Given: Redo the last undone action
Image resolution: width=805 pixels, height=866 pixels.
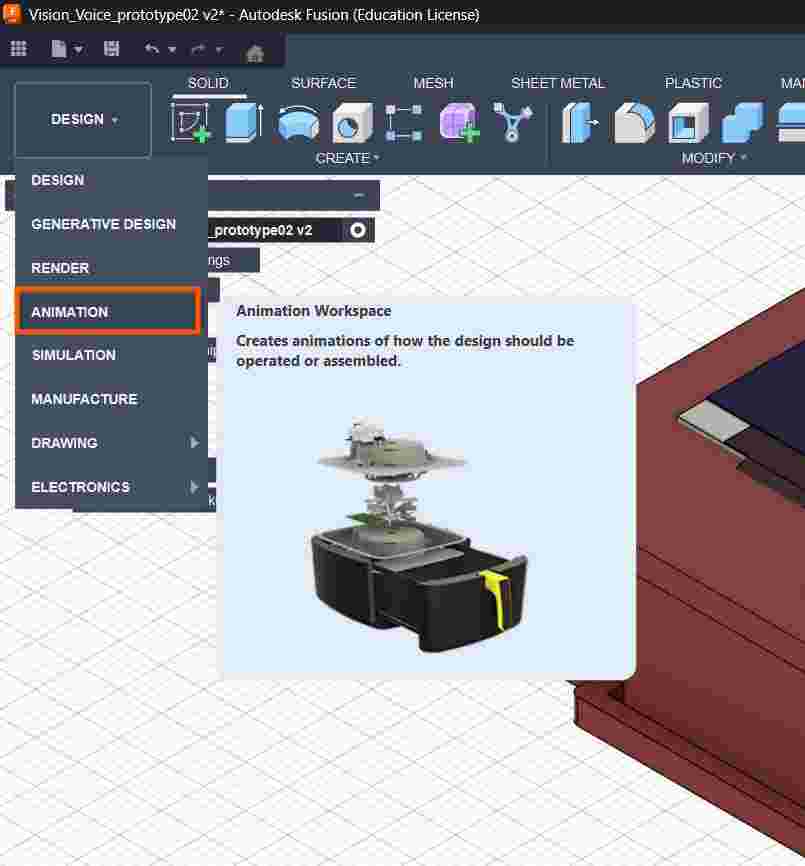Looking at the screenshot, I should pyautogui.click(x=198, y=49).
